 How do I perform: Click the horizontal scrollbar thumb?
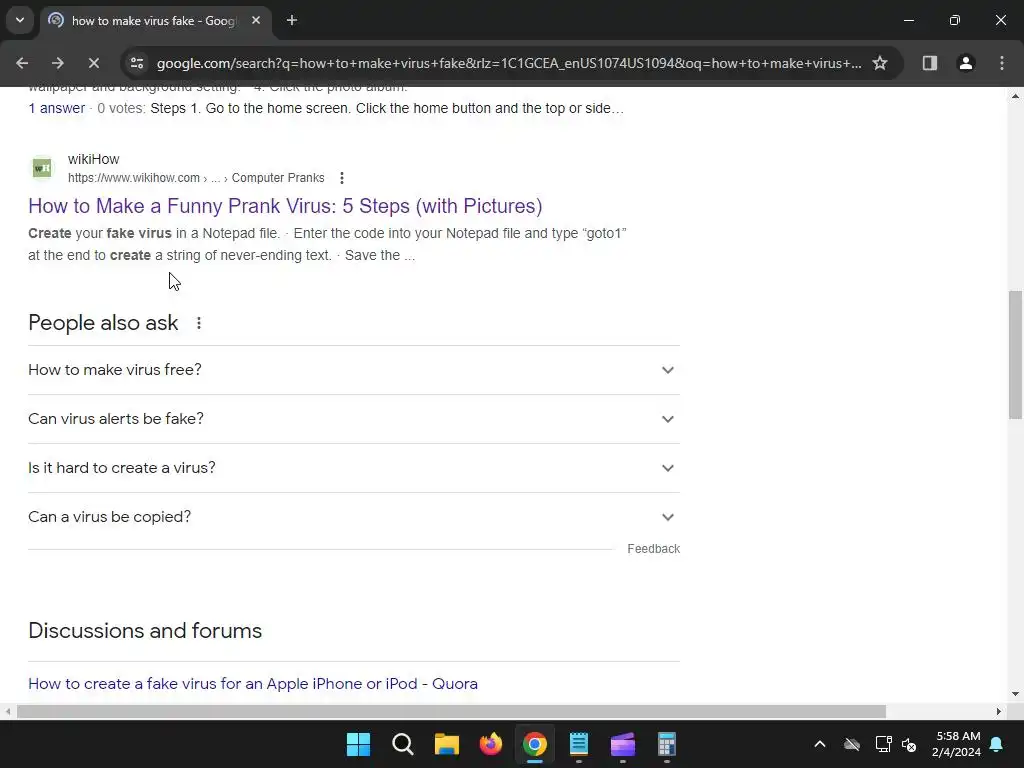coord(451,711)
